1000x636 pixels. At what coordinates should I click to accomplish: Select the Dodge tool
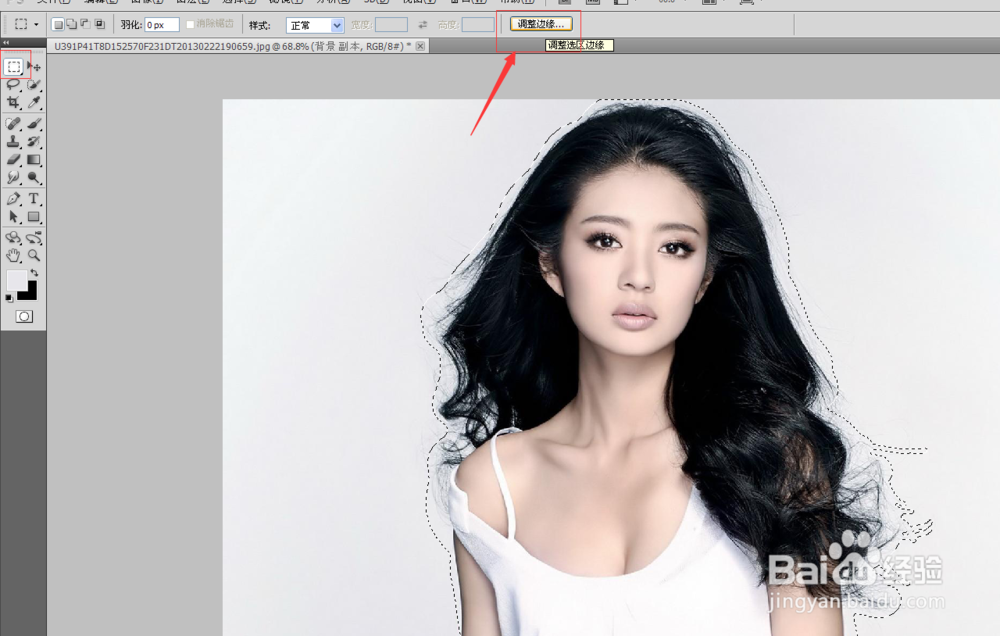34,177
